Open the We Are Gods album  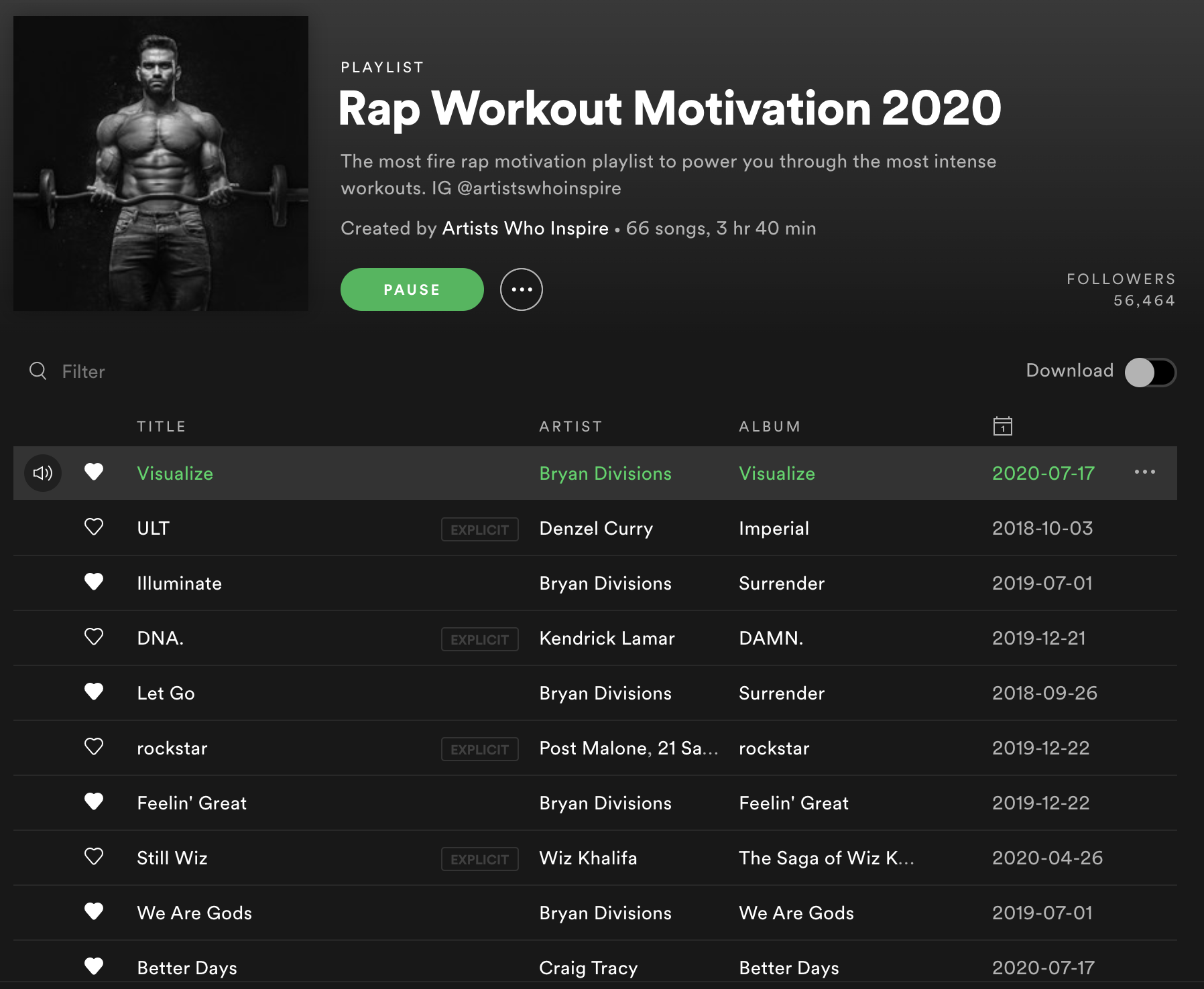point(796,913)
